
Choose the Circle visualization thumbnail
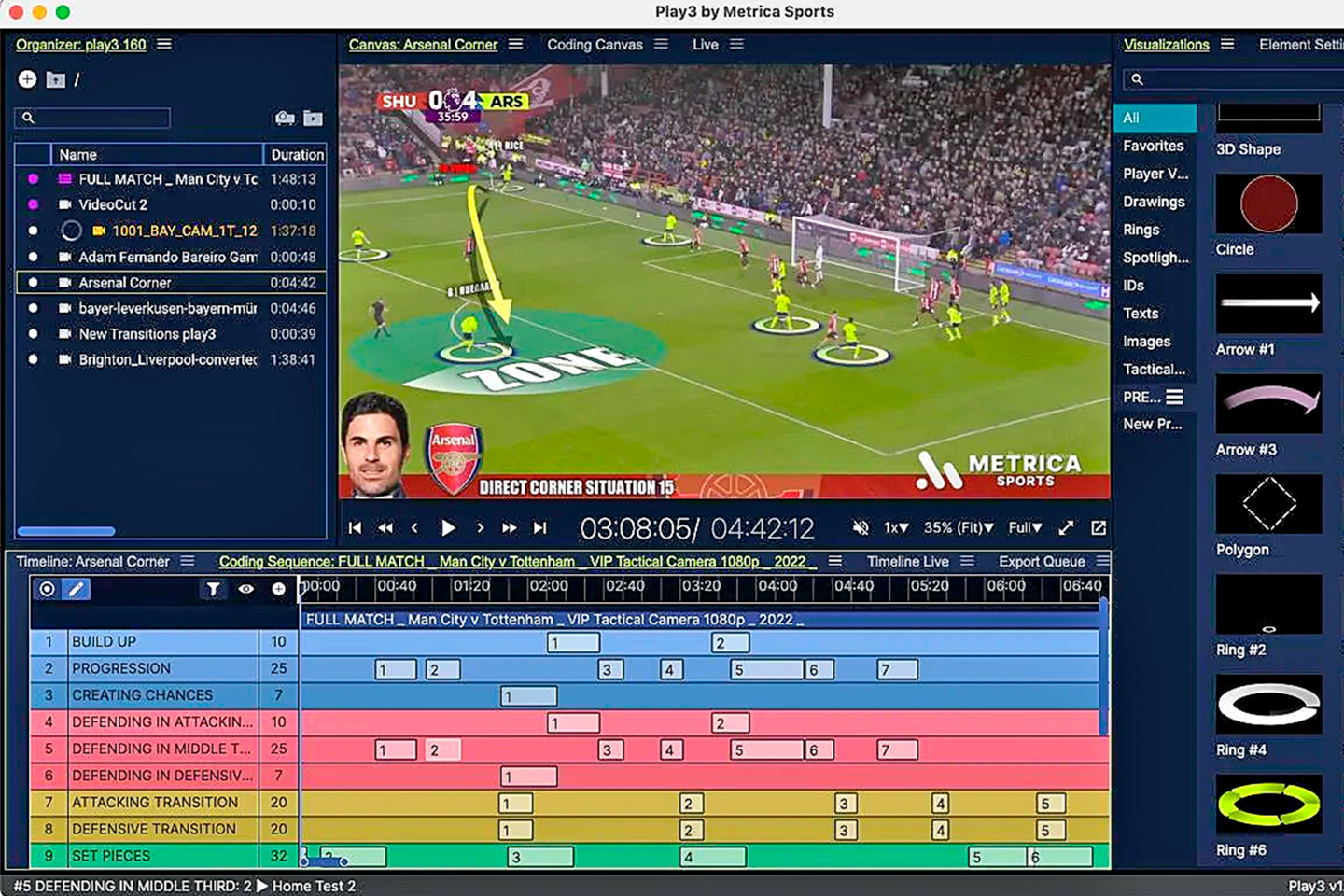[1268, 203]
